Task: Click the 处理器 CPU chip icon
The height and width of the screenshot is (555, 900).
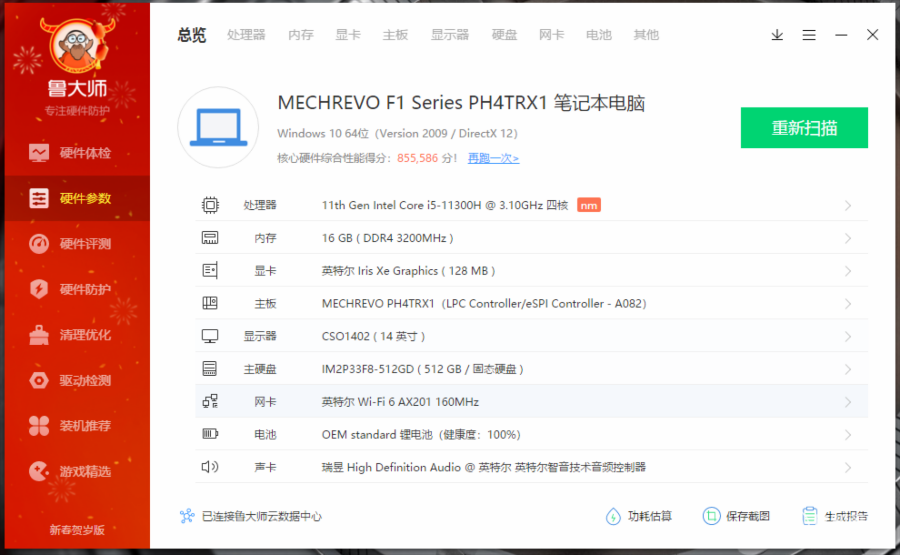Action: pyautogui.click(x=210, y=205)
